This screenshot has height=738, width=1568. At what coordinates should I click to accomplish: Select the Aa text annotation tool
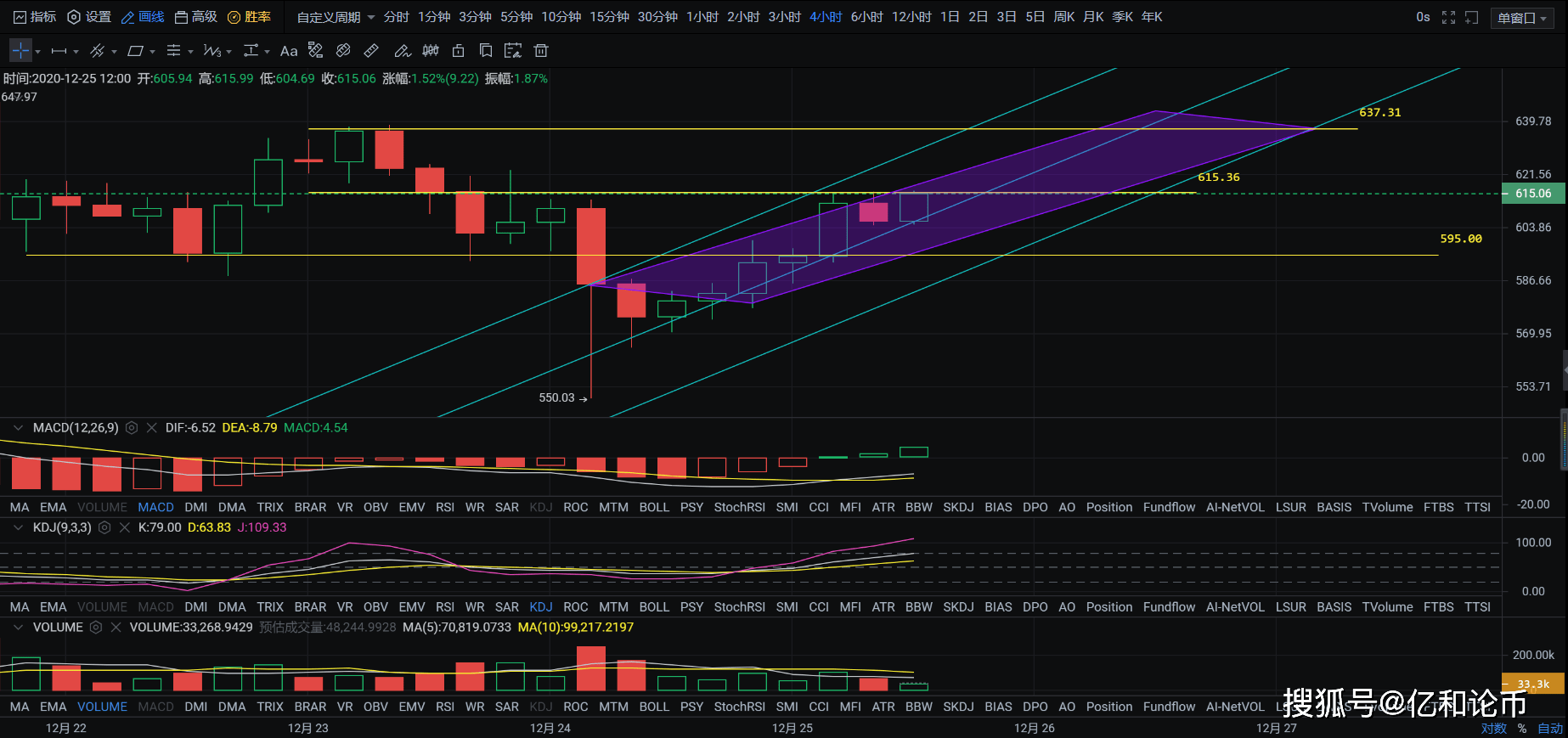[x=289, y=51]
